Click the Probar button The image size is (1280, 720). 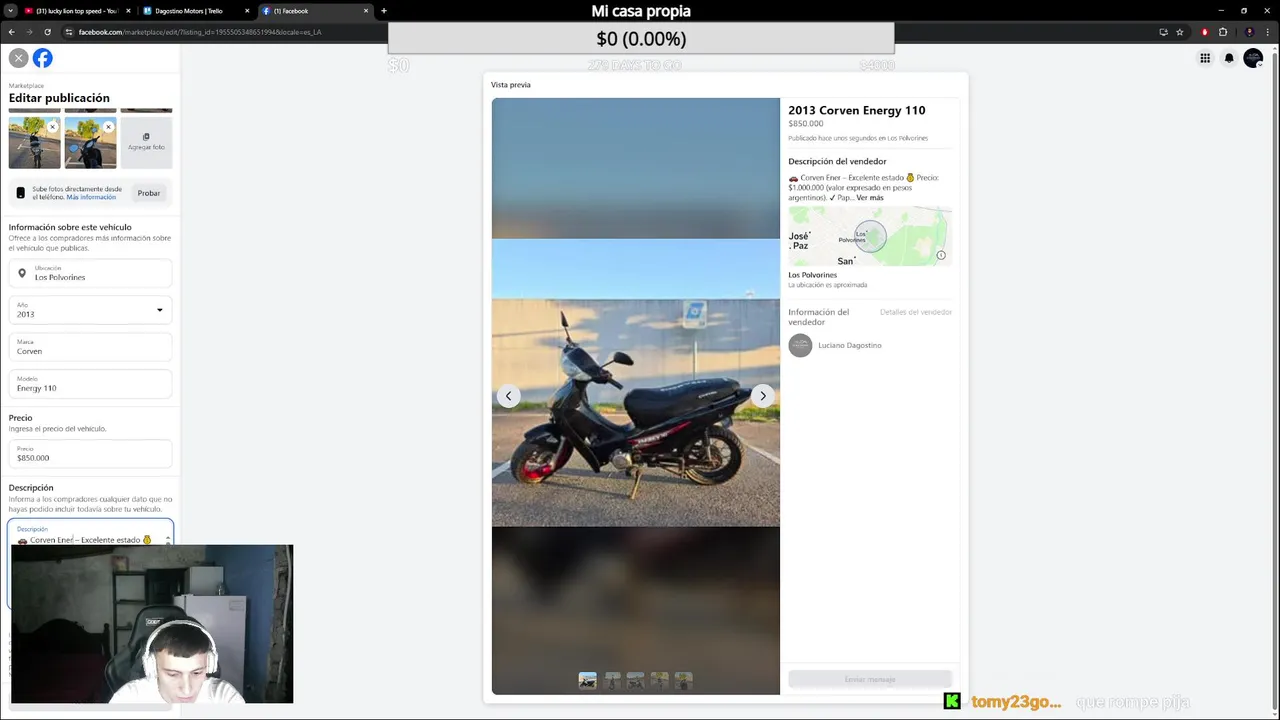click(149, 193)
